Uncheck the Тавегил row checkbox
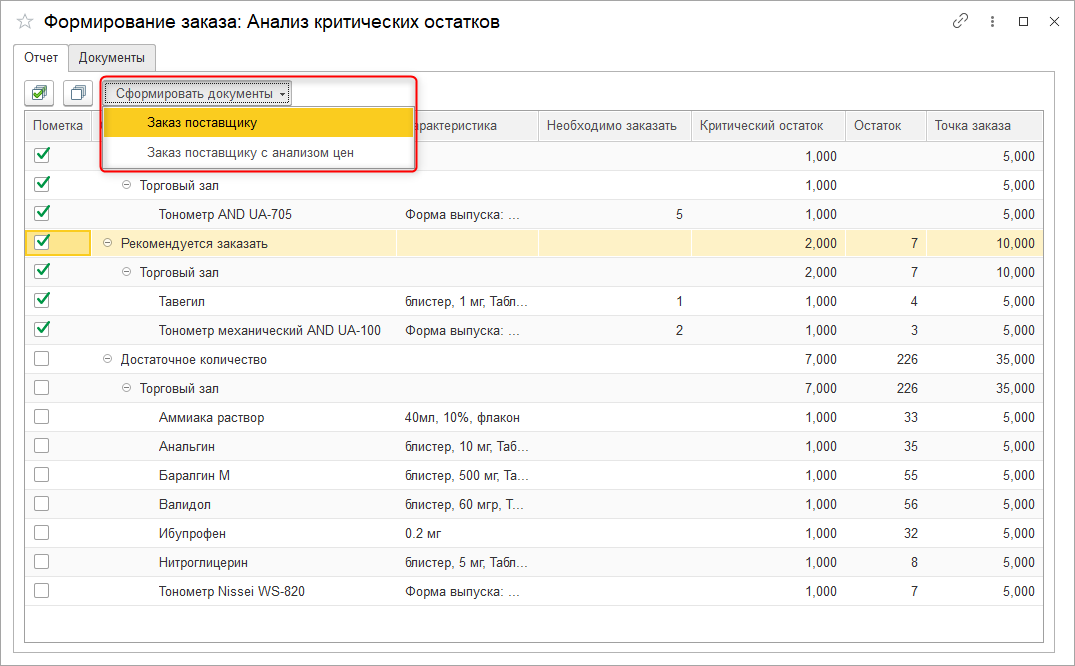1075x666 pixels. click(x=42, y=300)
